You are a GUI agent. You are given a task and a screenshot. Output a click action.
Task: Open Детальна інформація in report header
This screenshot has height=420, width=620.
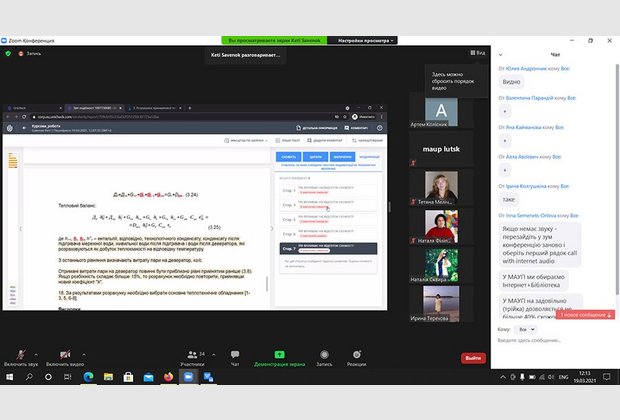click(x=317, y=128)
